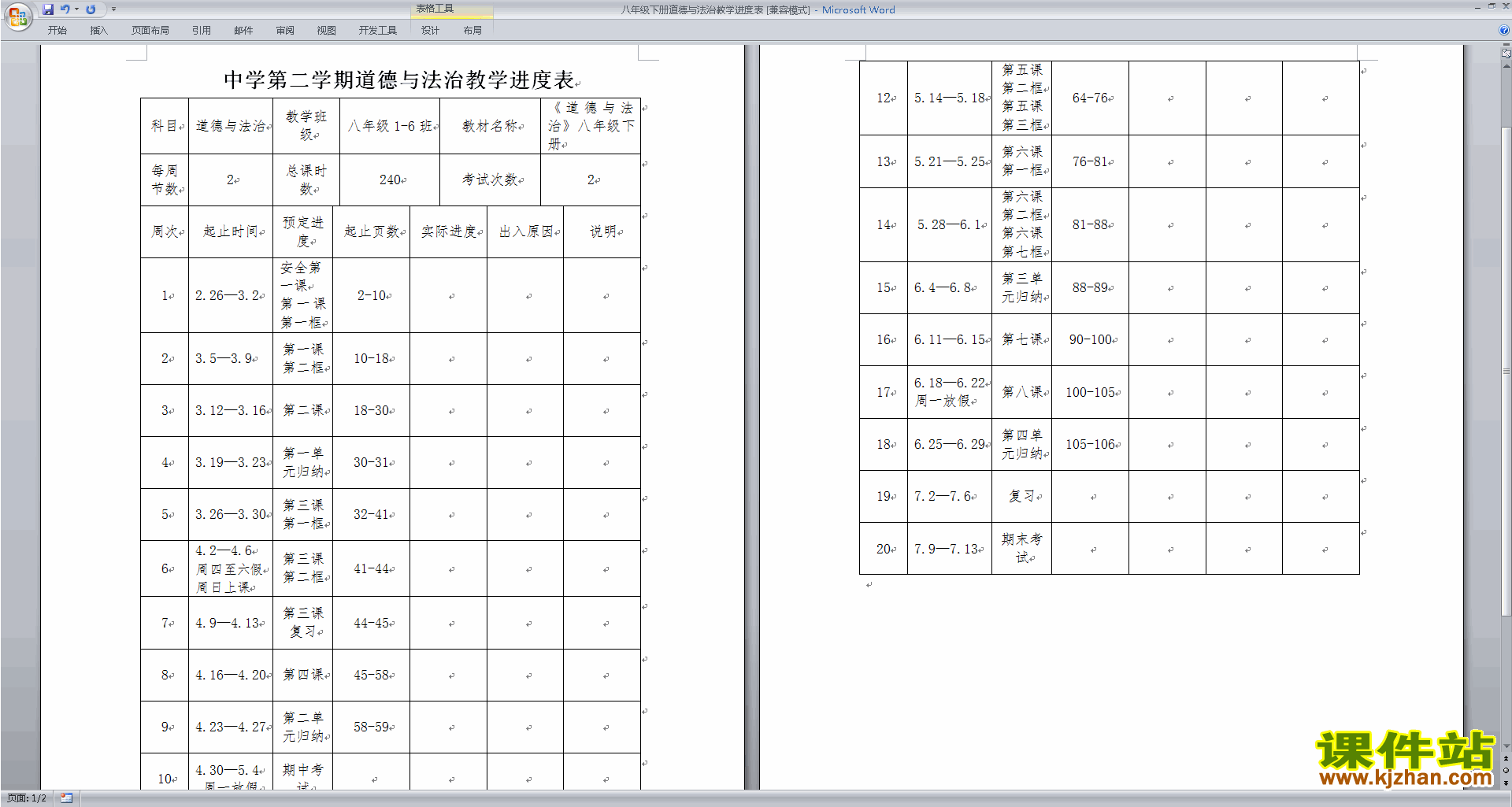Switch to the 视图 tab
This screenshot has width=1512, height=807.
coord(327,30)
